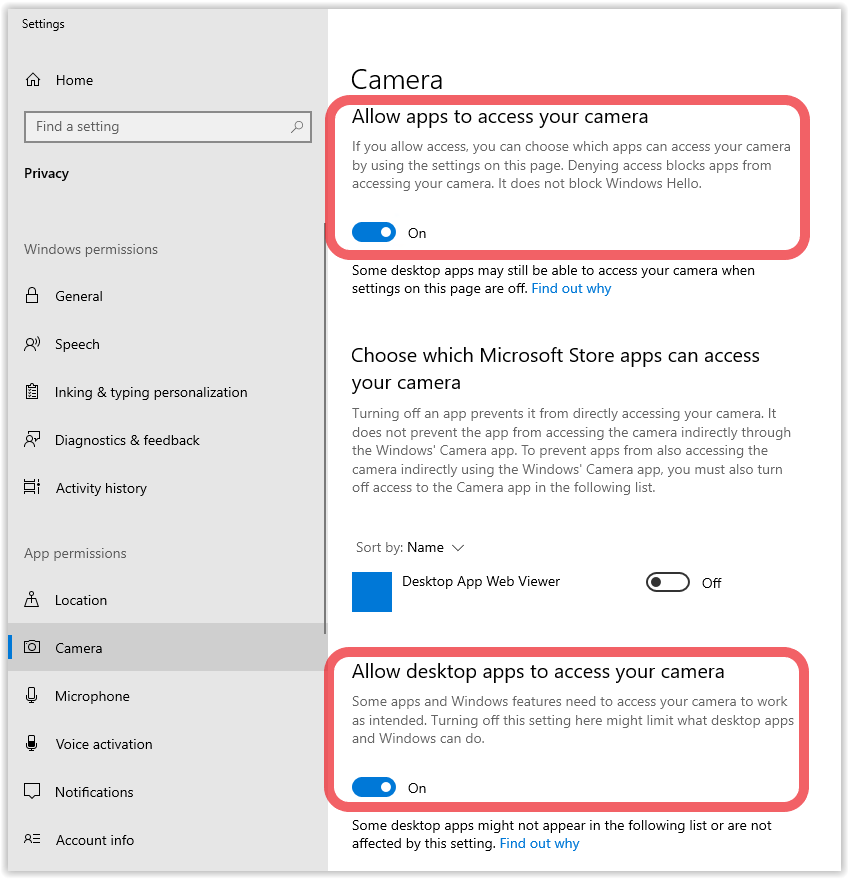Click the Desktop App Web Viewer name

click(481, 581)
